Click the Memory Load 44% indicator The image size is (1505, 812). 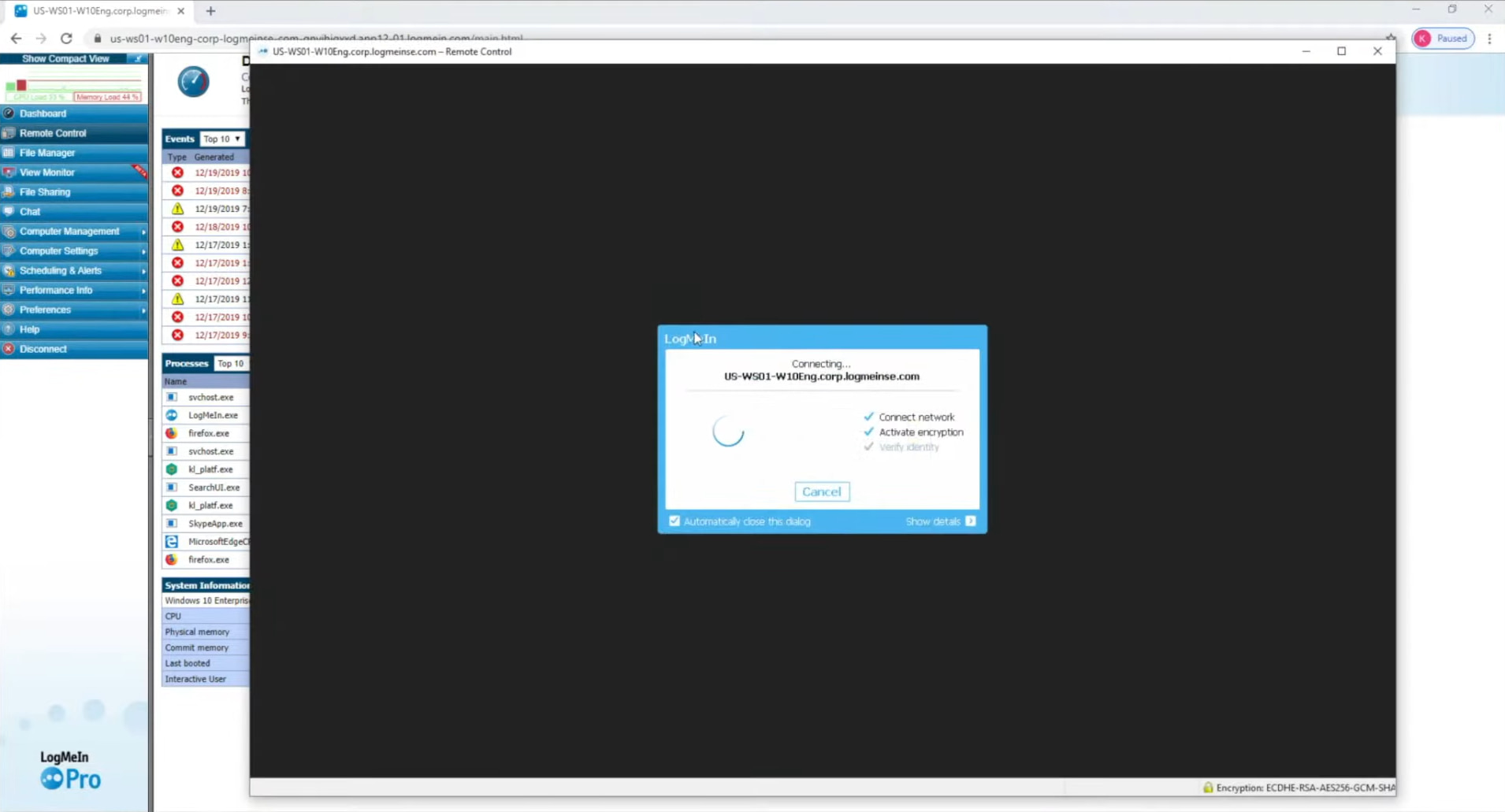point(107,96)
